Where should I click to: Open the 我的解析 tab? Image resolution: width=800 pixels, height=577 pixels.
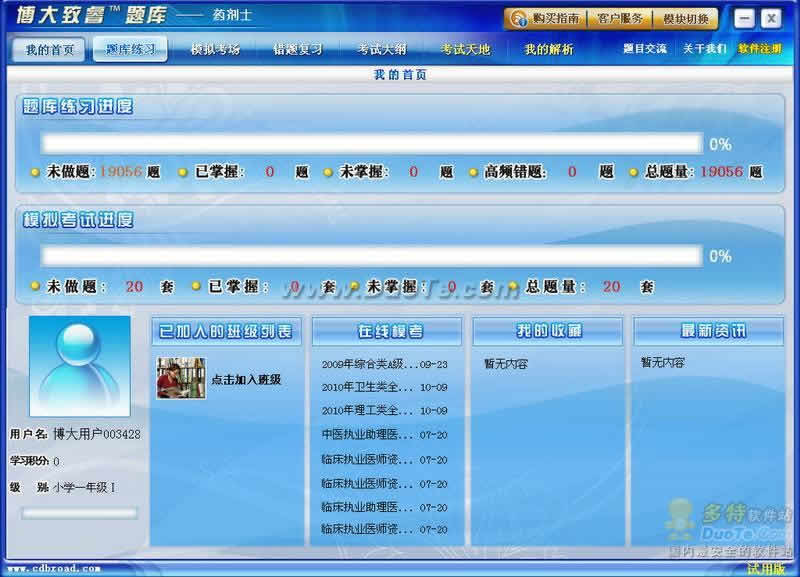click(x=549, y=49)
